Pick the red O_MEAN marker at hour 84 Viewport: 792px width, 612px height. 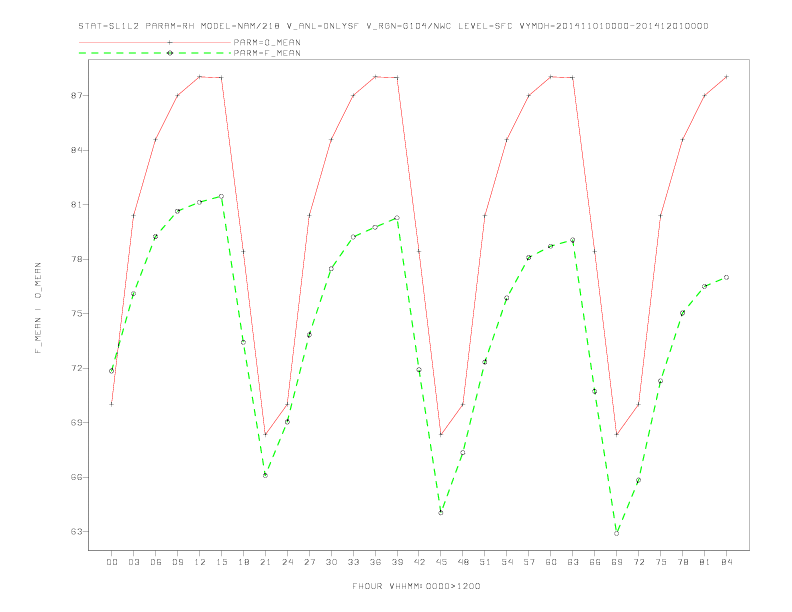726,77
